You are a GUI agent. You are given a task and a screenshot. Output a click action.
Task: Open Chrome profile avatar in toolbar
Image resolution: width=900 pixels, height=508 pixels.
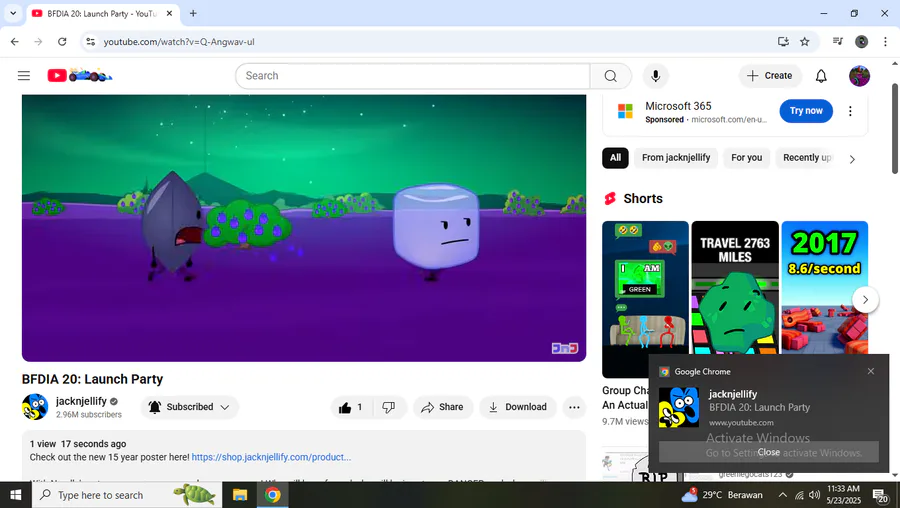tap(862, 41)
